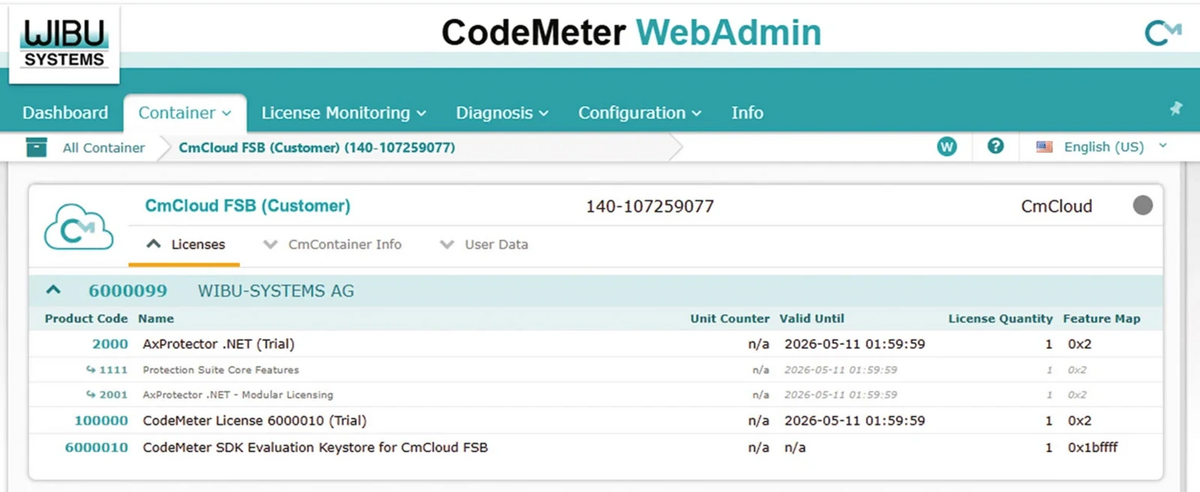Viewport: 1200px width, 492px height.
Task: Open the Container dropdown menu
Action: [x=185, y=113]
